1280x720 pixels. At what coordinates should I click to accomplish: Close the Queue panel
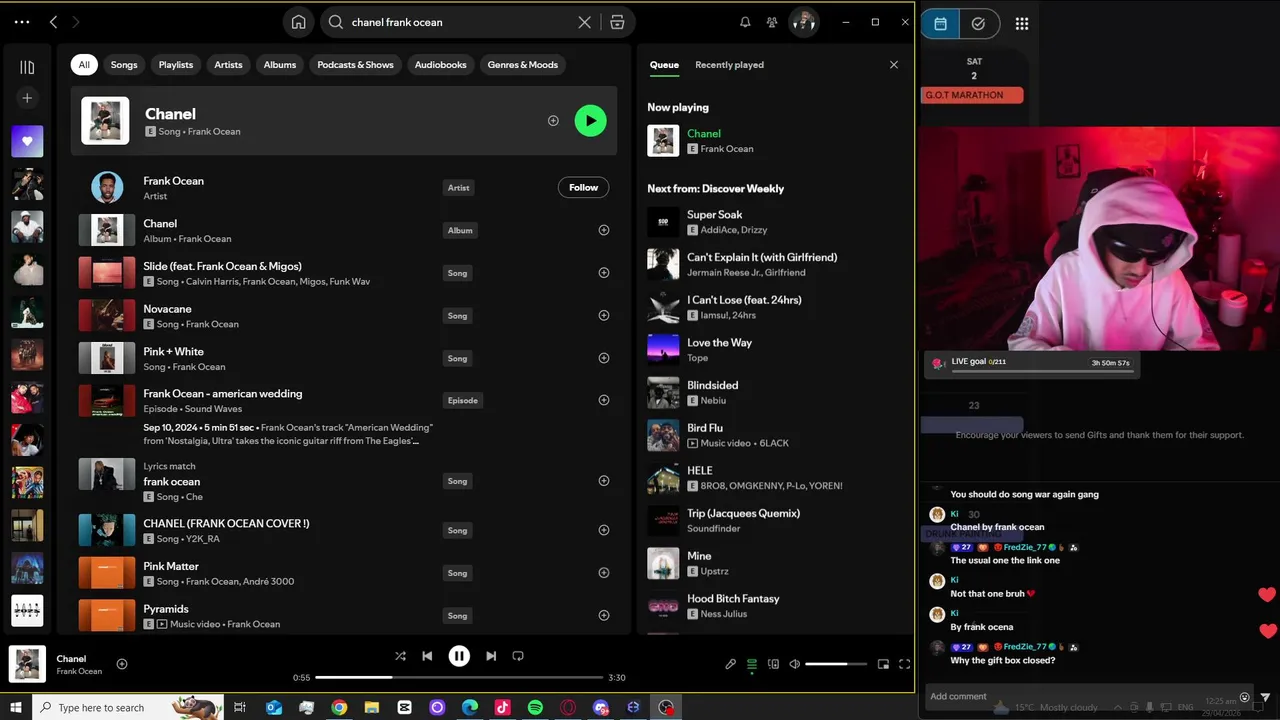coord(894,65)
